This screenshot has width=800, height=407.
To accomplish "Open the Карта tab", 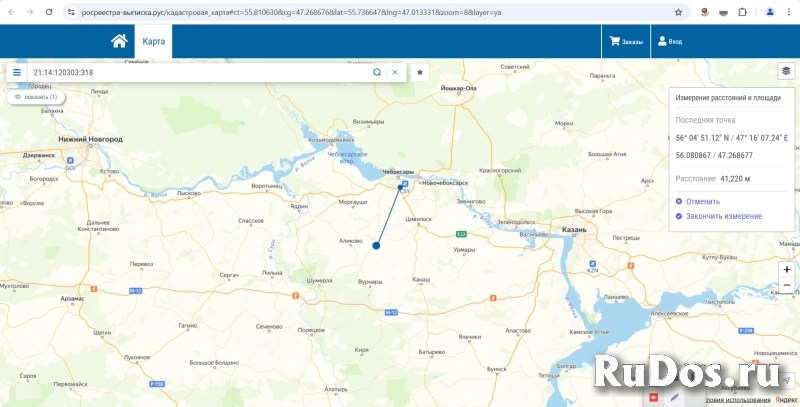I will [154, 41].
